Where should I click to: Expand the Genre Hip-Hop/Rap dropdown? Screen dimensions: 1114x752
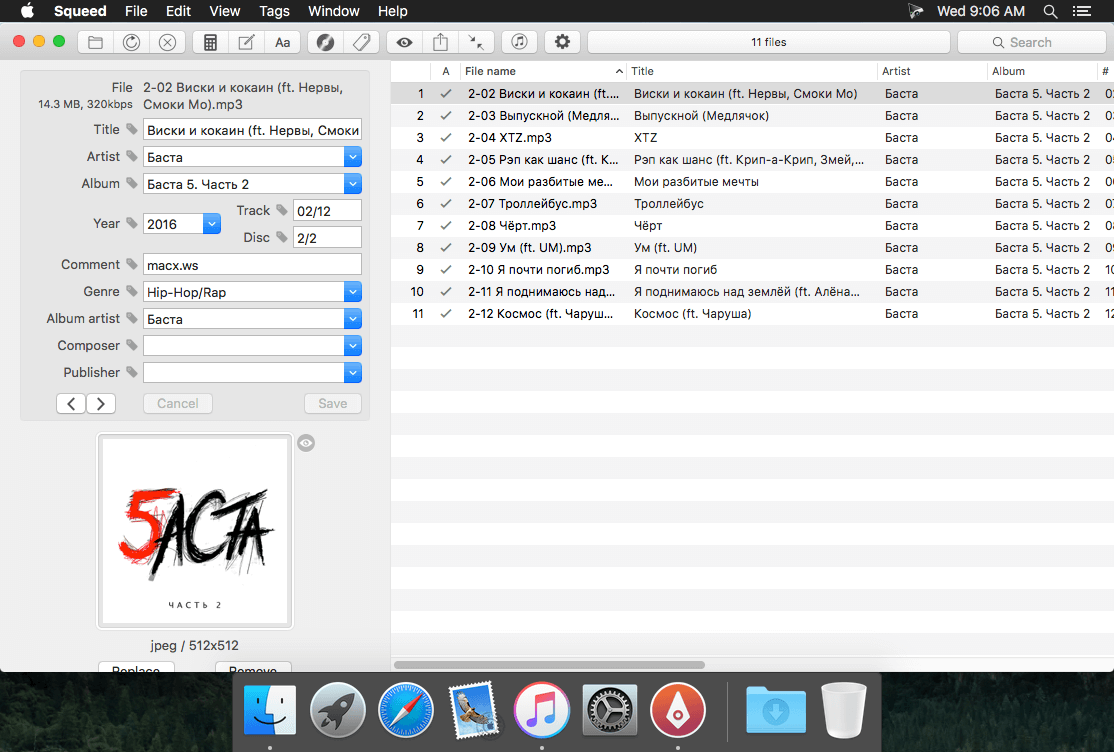click(352, 292)
